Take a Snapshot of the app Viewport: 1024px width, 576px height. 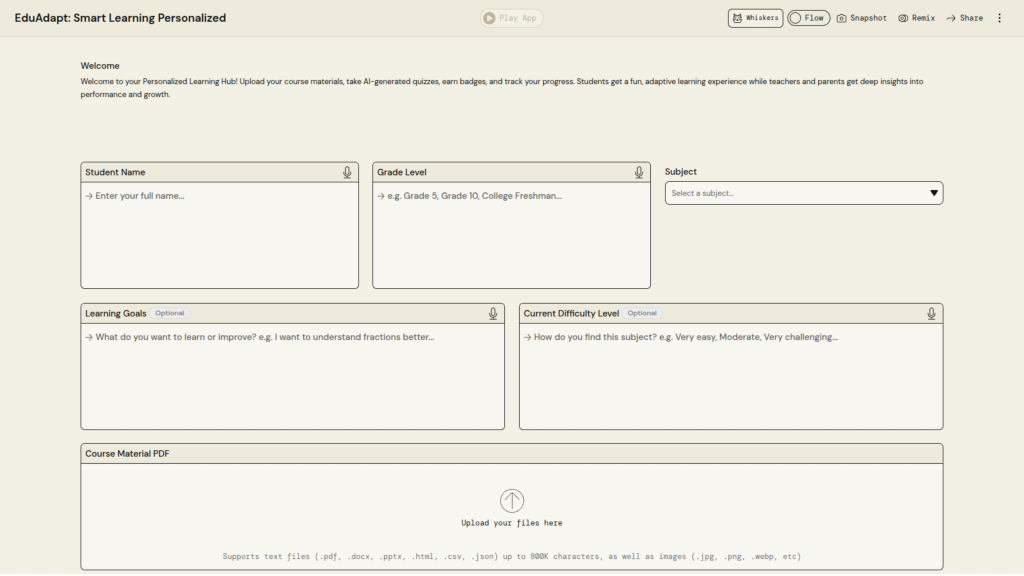click(861, 18)
